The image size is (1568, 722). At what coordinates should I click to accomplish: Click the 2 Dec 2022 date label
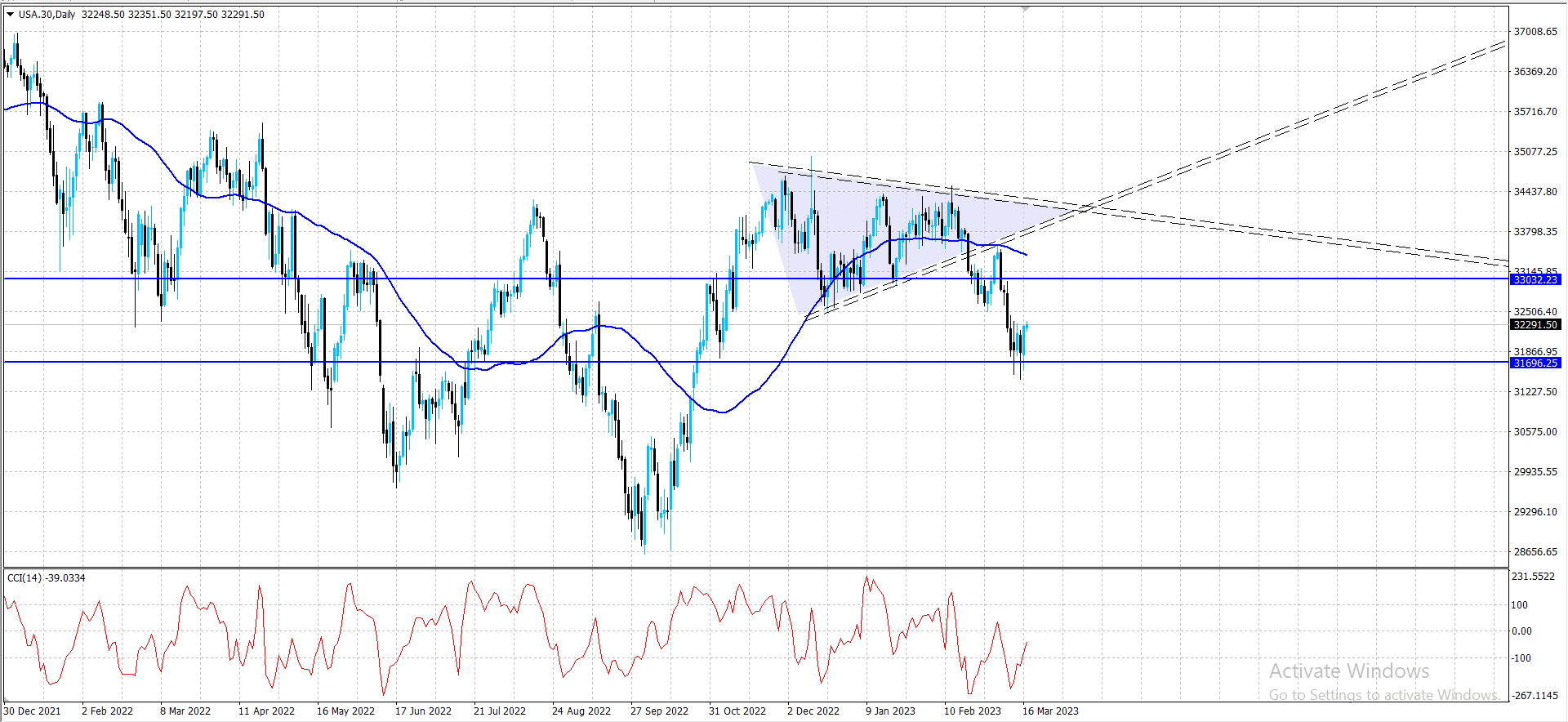813,711
